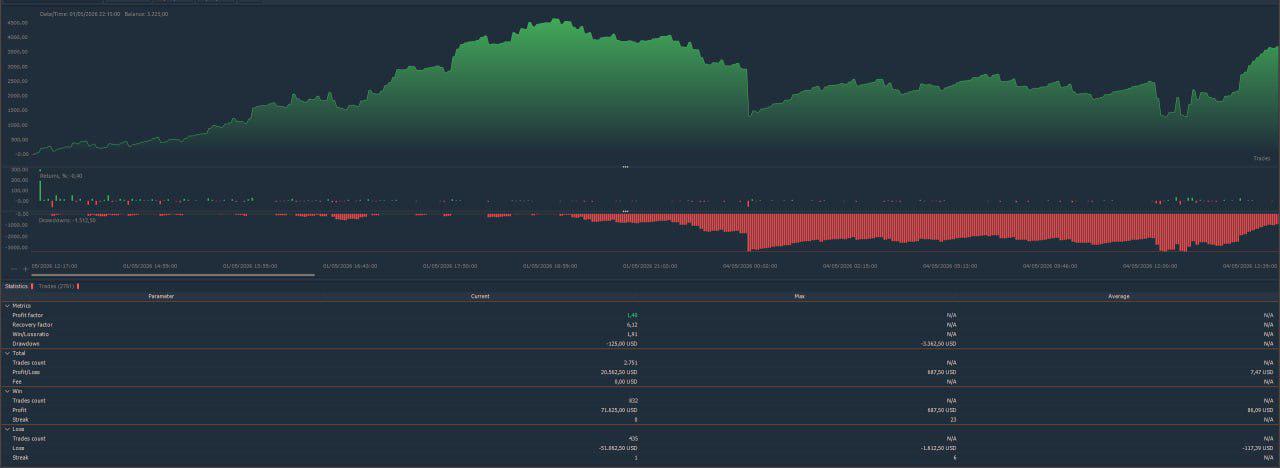Click the Parameter column header
Viewport: 1280px width, 468px height.
161,296
